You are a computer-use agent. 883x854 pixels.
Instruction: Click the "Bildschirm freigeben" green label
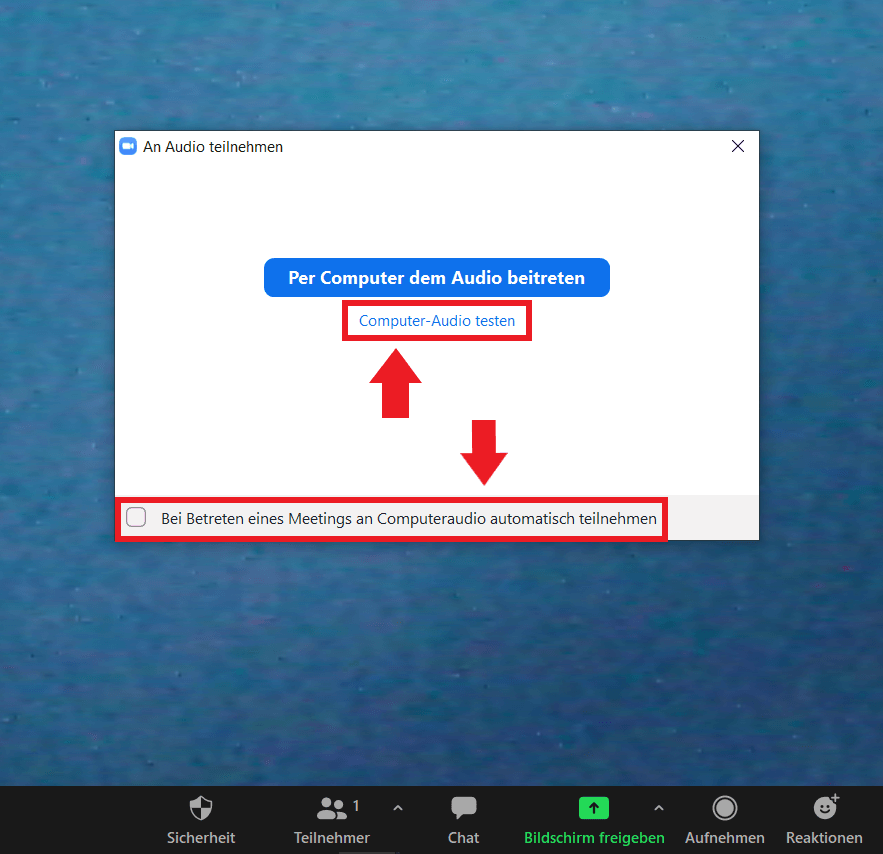pyautogui.click(x=594, y=838)
